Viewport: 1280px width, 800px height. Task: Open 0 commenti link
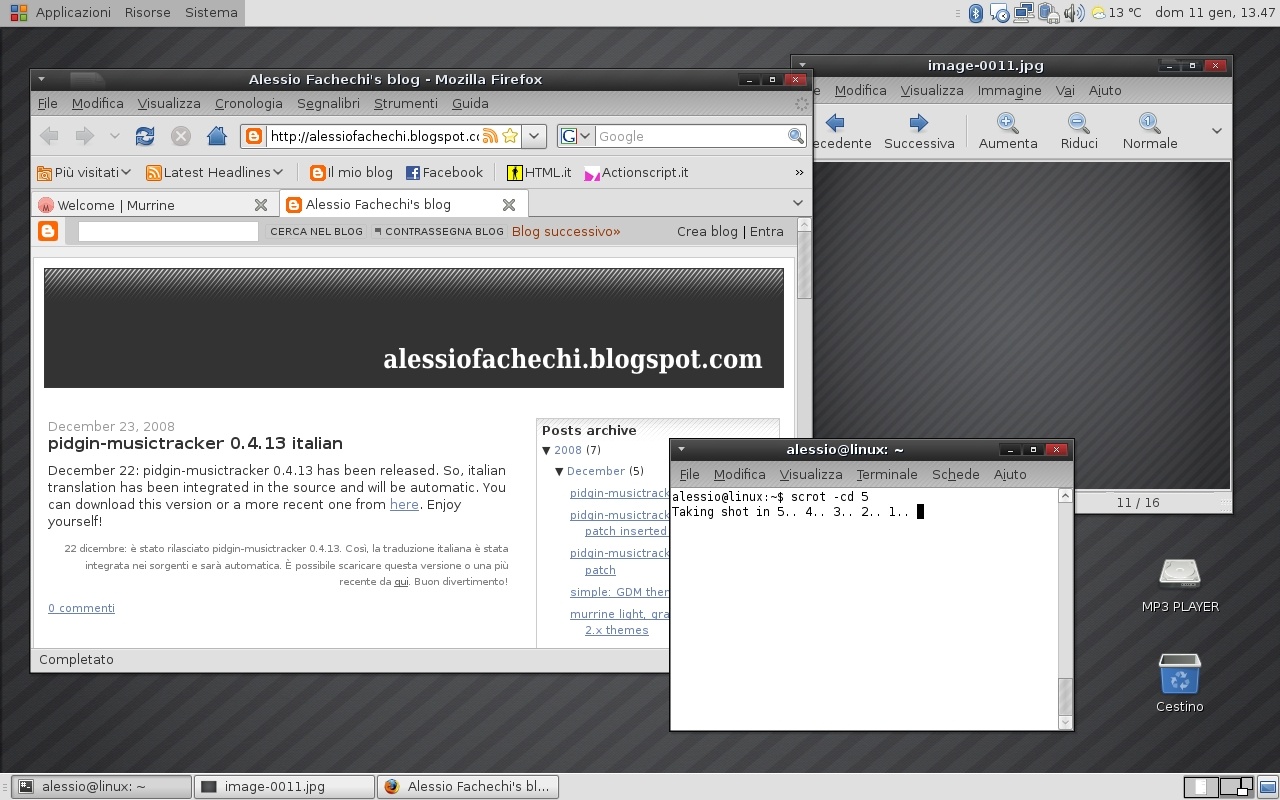click(81, 608)
